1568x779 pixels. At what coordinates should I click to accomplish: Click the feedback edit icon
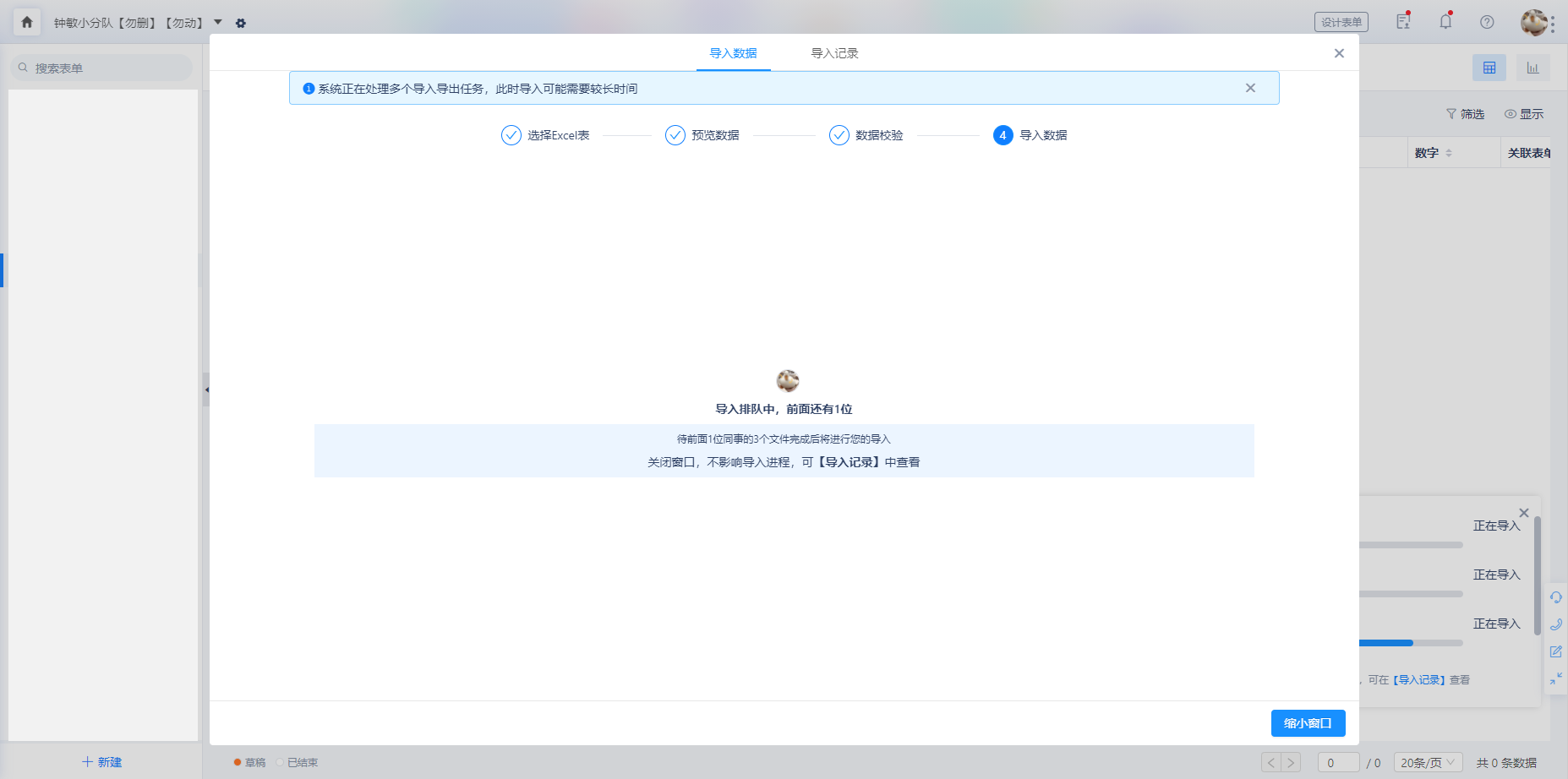(1556, 651)
